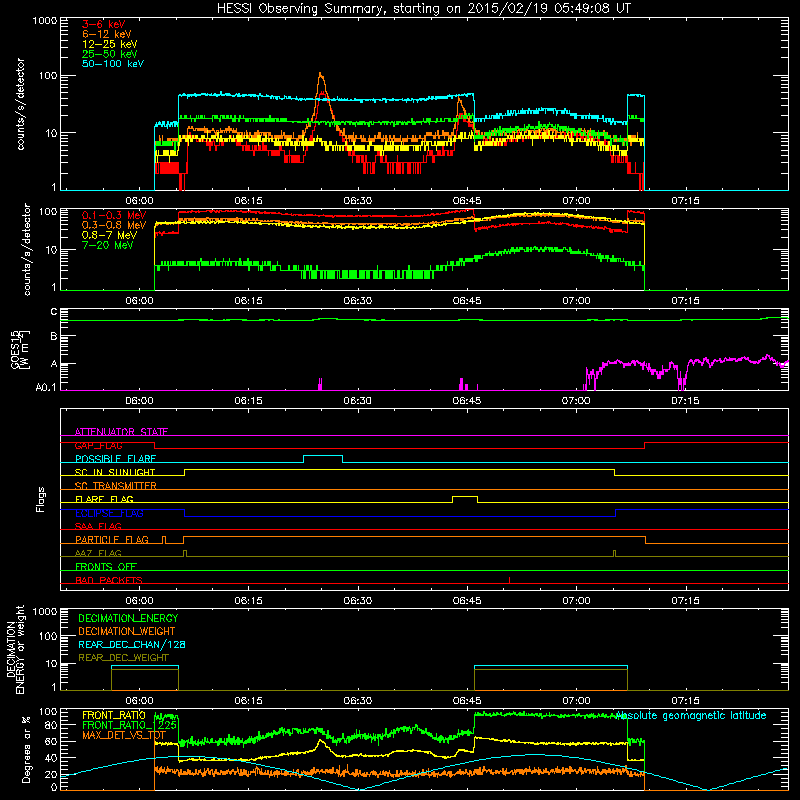The height and width of the screenshot is (800, 800).
Task: Select the 6-12 keV legend label
Action: (106, 34)
